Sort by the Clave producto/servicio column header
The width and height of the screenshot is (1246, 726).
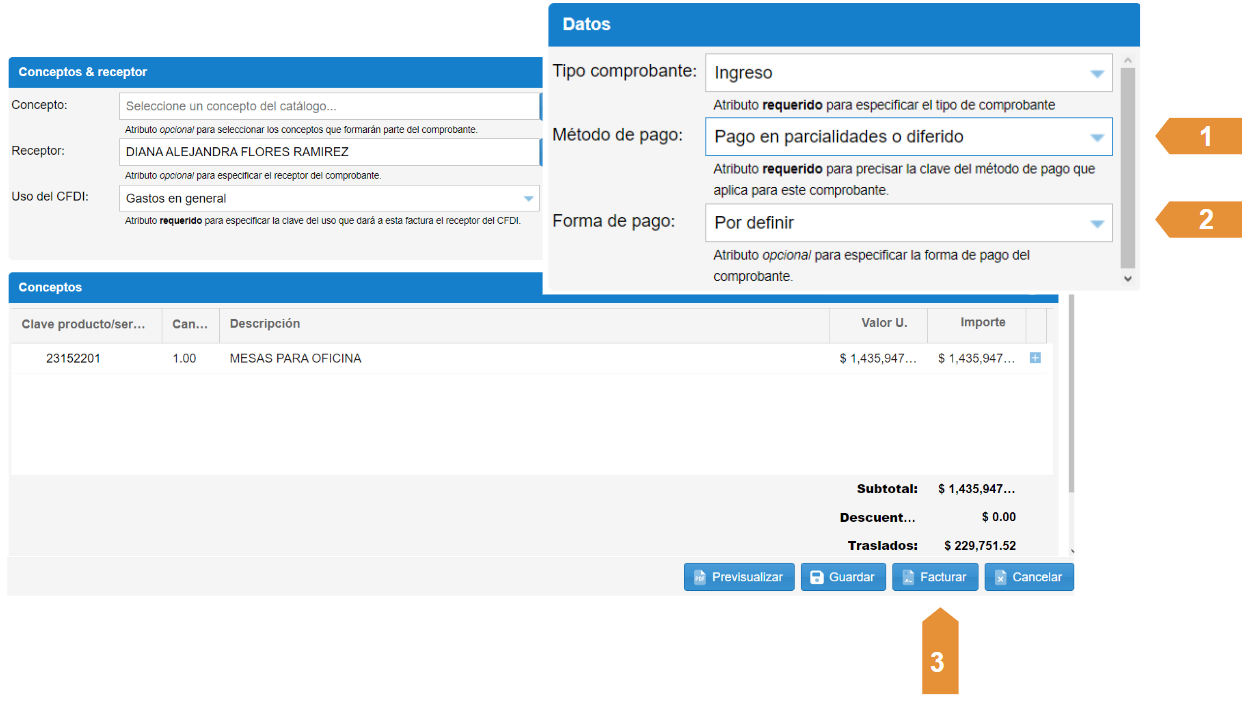(86, 324)
